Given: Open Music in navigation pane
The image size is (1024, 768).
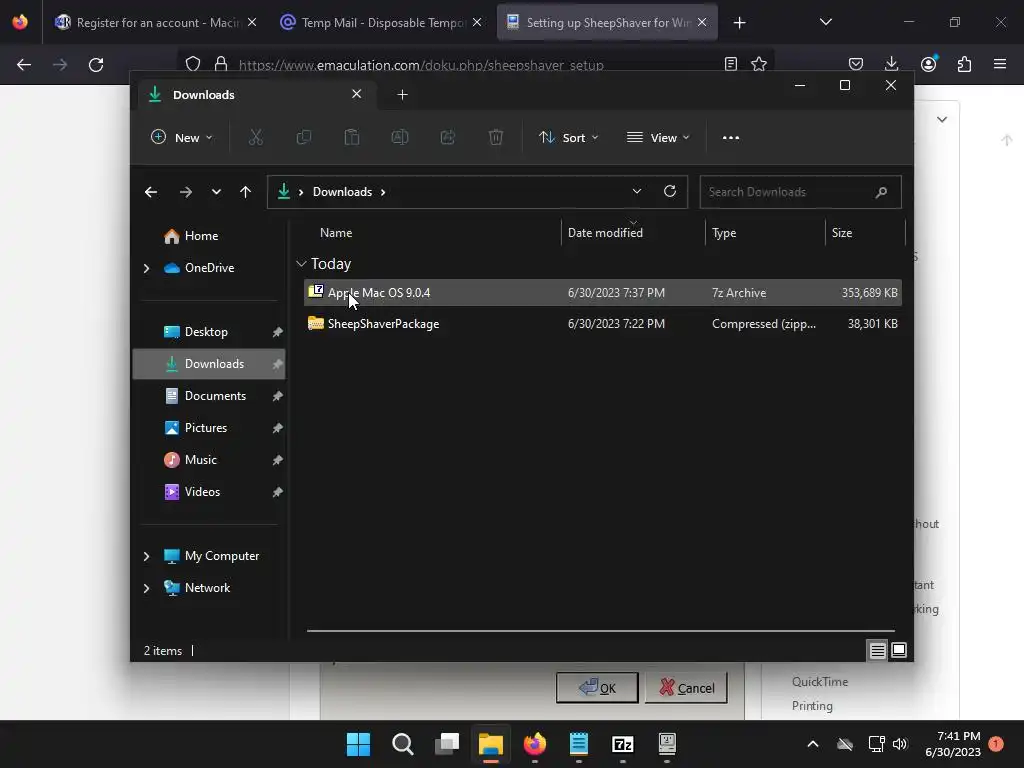Looking at the screenshot, I should tap(209, 460).
